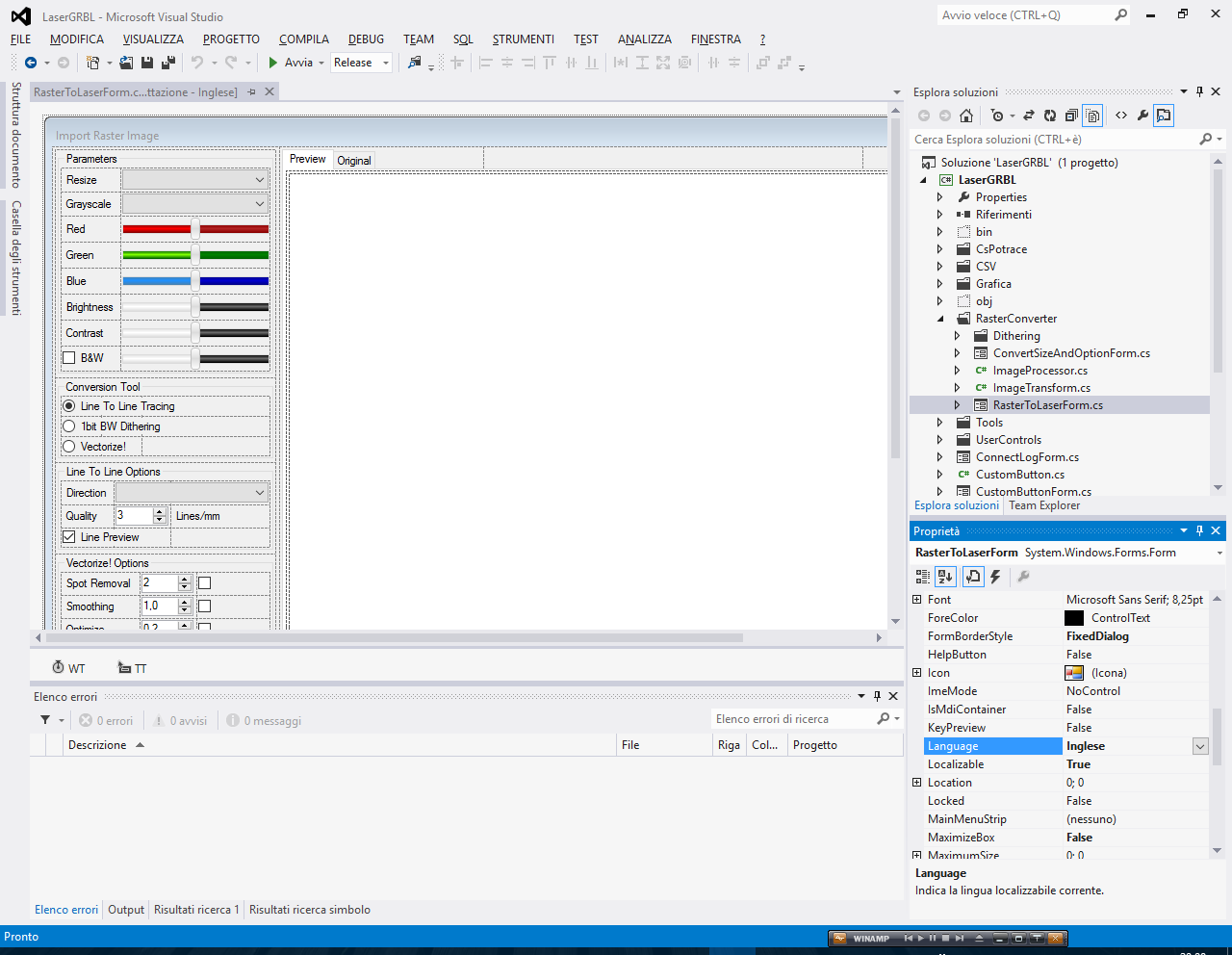The height and width of the screenshot is (955, 1232).
Task: Click the Quality spinner up arrow
Action: pyautogui.click(x=160, y=511)
